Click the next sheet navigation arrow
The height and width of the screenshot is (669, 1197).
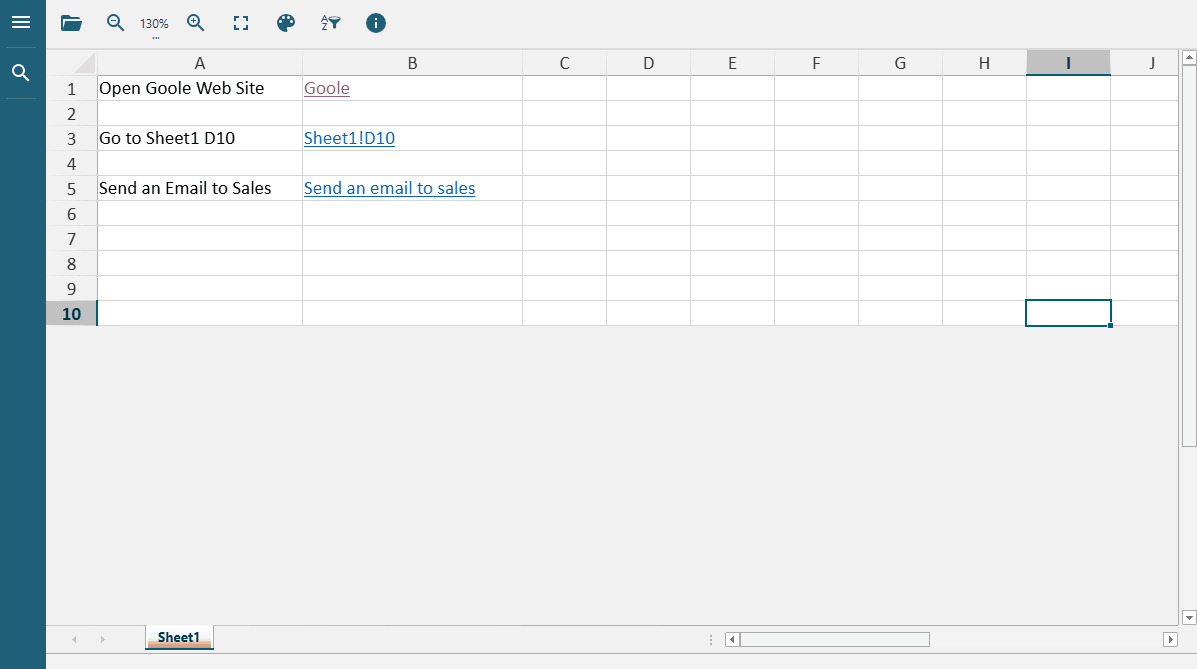102,639
